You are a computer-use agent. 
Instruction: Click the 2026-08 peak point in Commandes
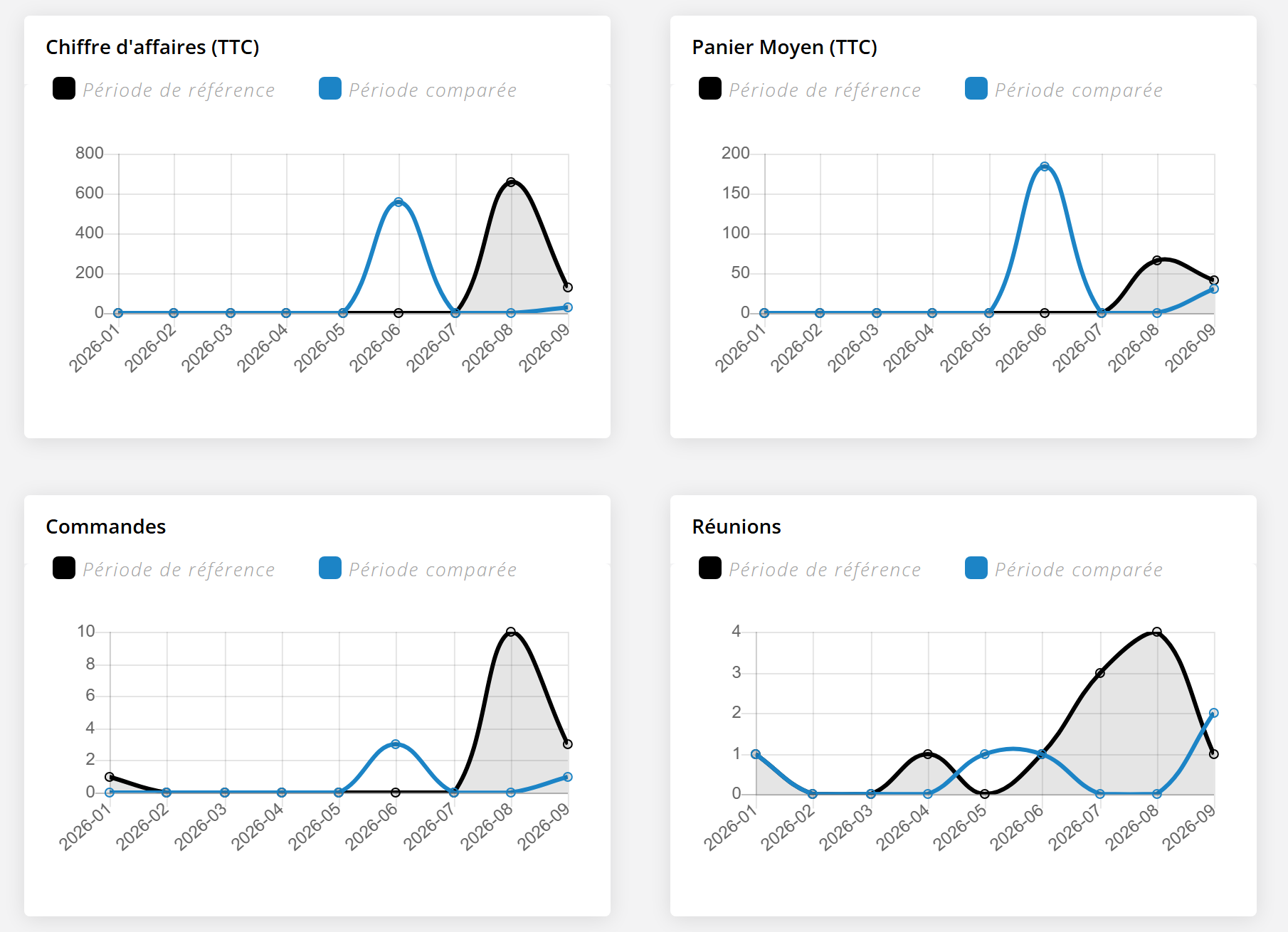(x=511, y=632)
